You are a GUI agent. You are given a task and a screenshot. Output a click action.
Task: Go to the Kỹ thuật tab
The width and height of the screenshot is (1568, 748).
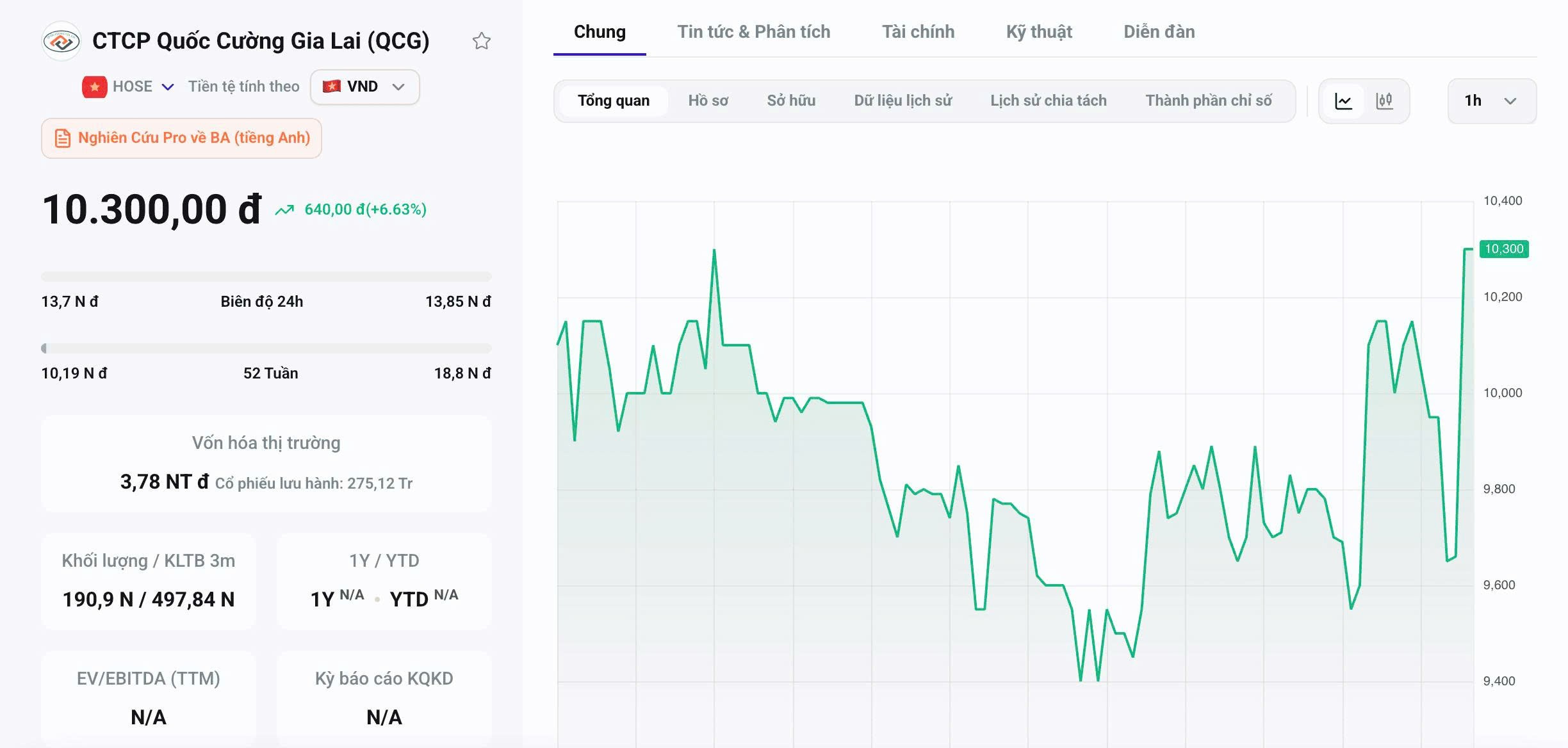[1039, 32]
